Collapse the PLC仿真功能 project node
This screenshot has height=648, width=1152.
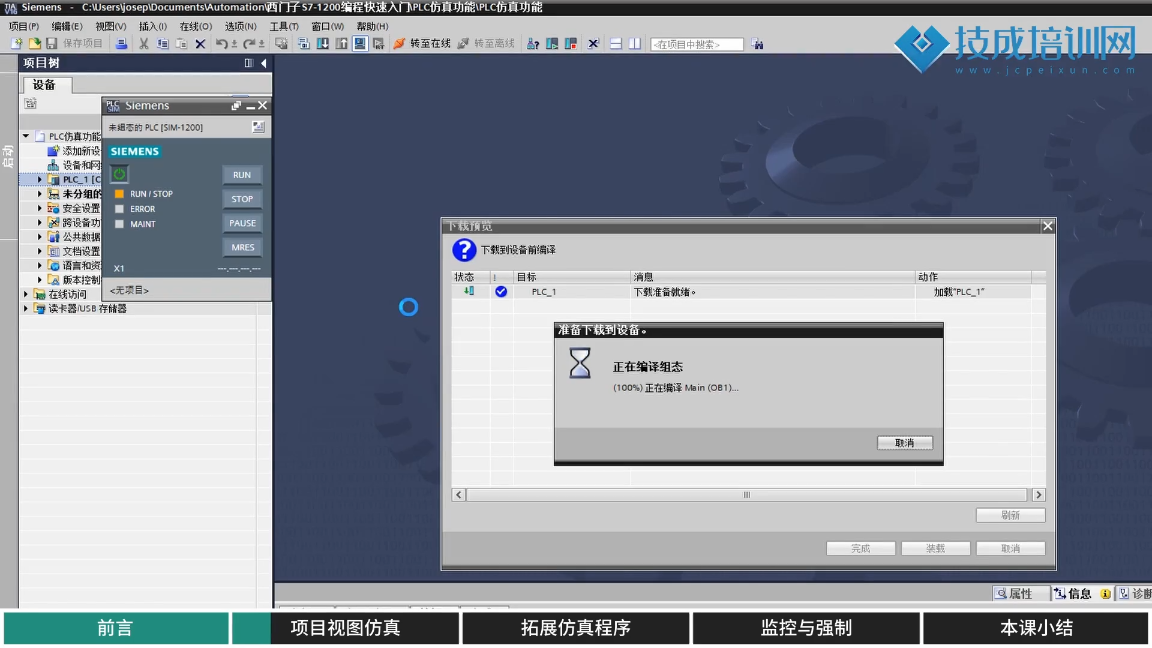(26, 136)
